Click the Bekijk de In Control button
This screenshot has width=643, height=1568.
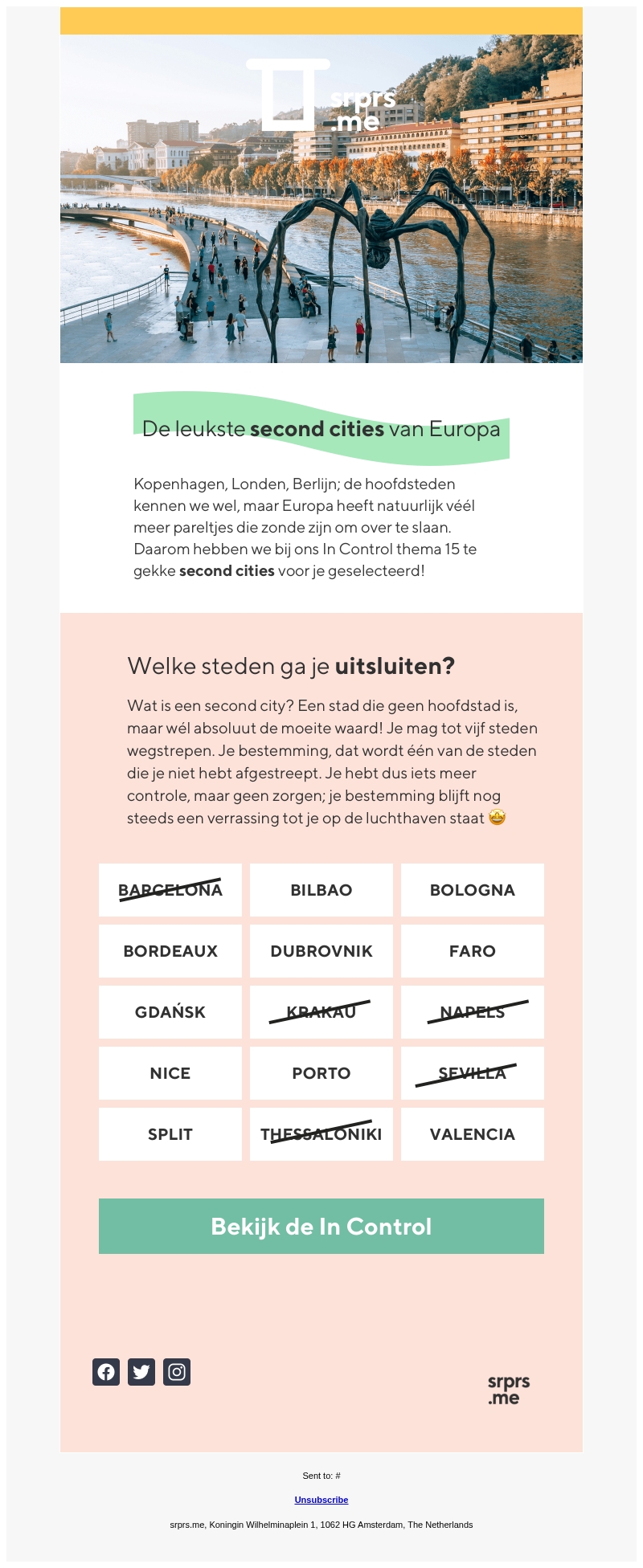[x=321, y=1227]
